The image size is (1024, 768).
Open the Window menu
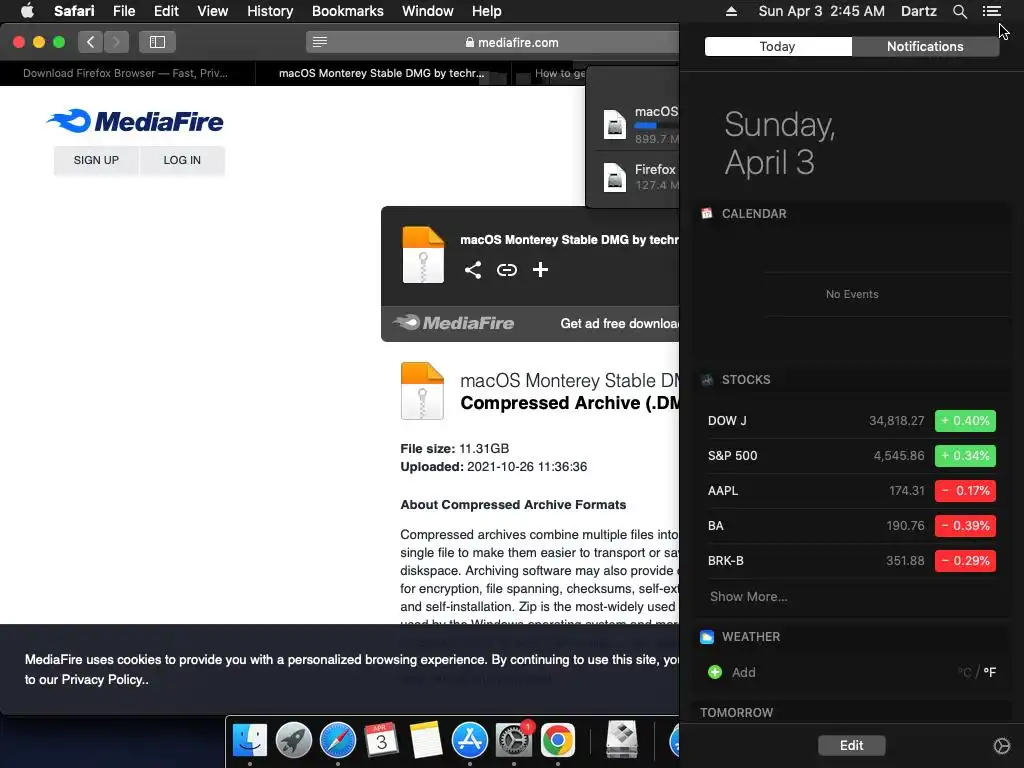pyautogui.click(x=427, y=11)
